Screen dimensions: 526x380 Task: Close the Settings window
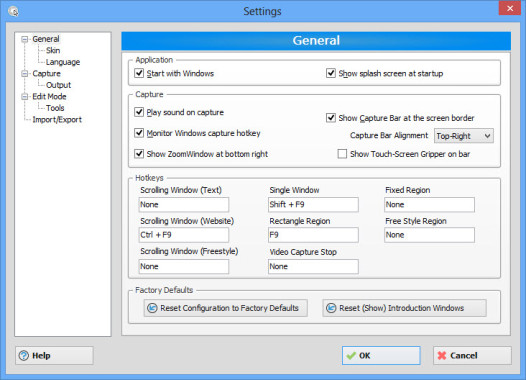point(510,8)
